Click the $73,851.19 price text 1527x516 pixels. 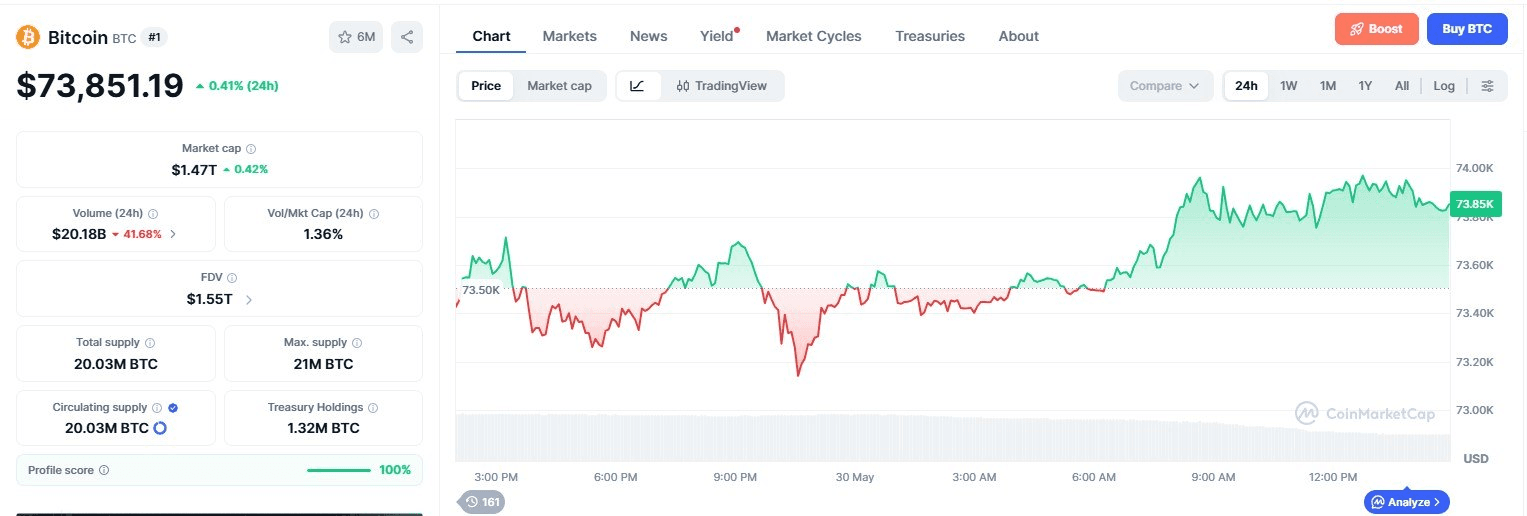[100, 86]
